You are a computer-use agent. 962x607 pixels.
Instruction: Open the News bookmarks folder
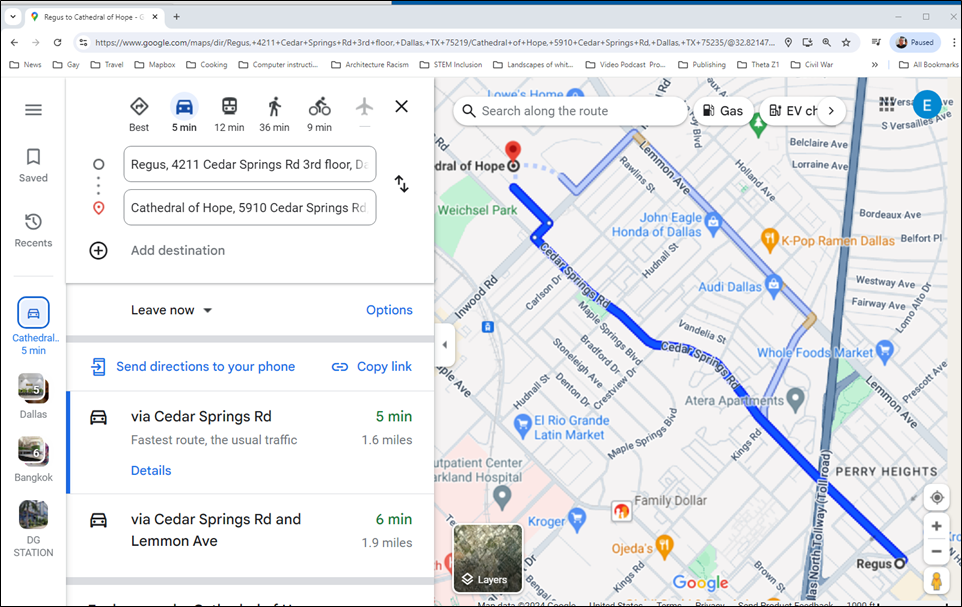(x=26, y=64)
